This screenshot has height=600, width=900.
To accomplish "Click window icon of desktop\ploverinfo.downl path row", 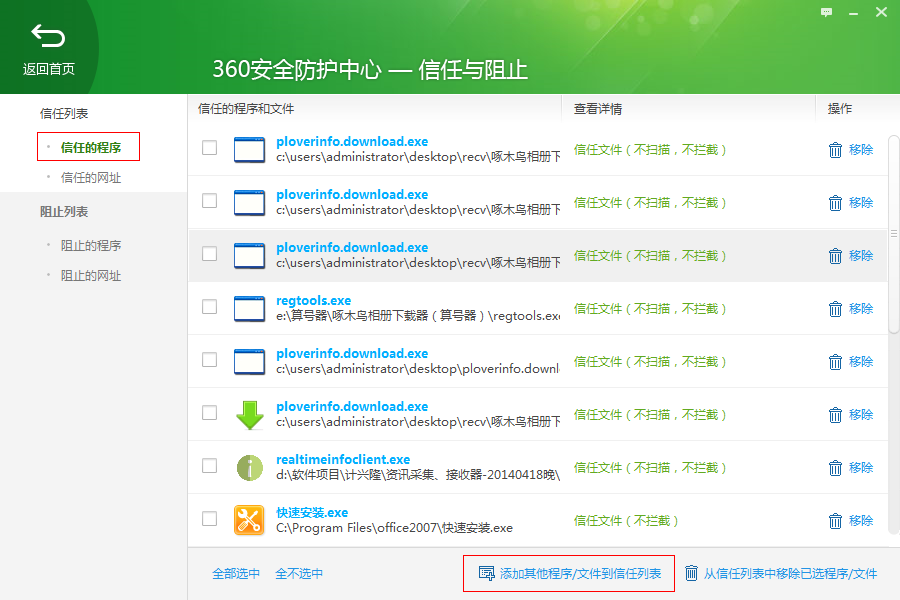I will pyautogui.click(x=249, y=362).
